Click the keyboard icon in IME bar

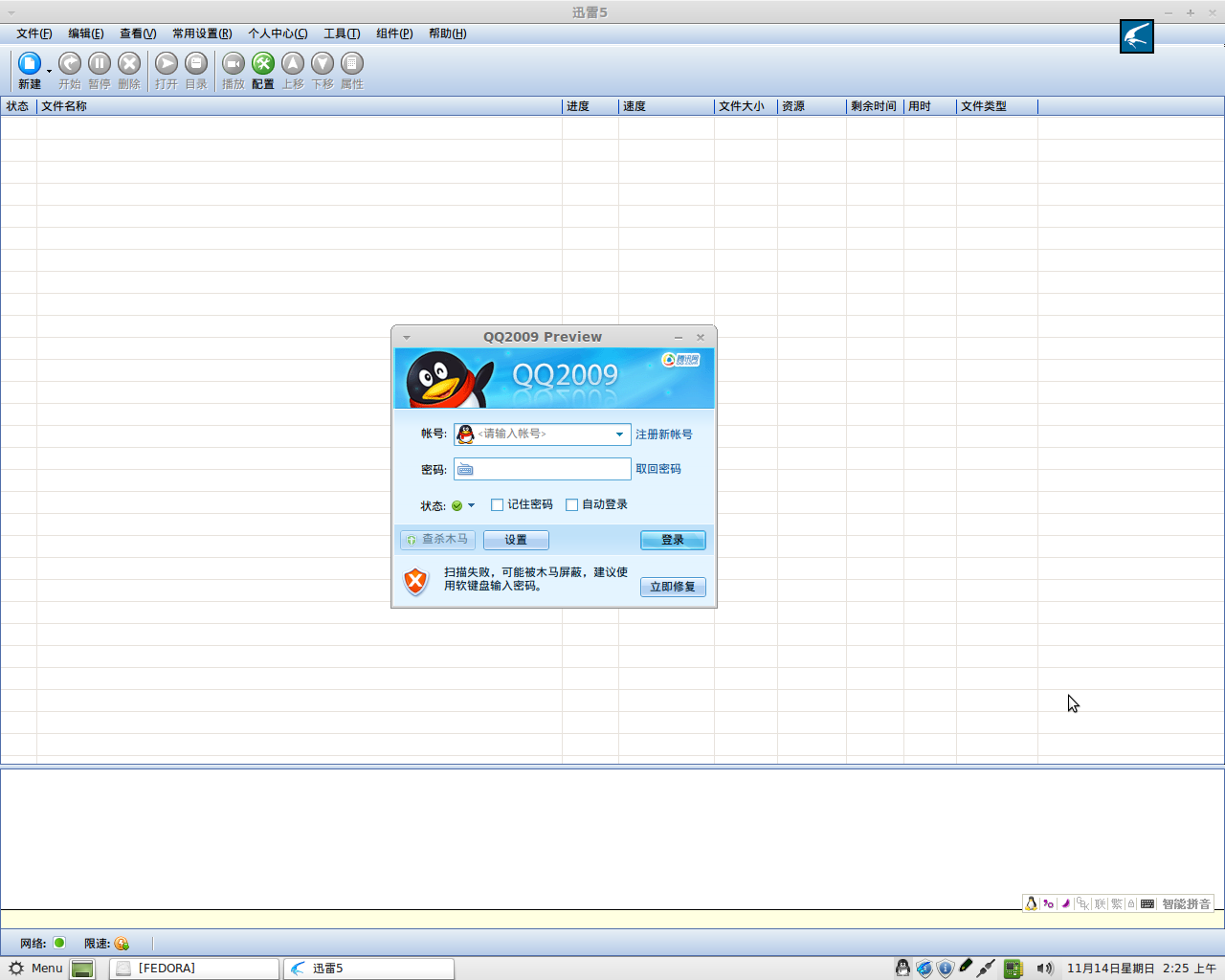click(x=1147, y=903)
